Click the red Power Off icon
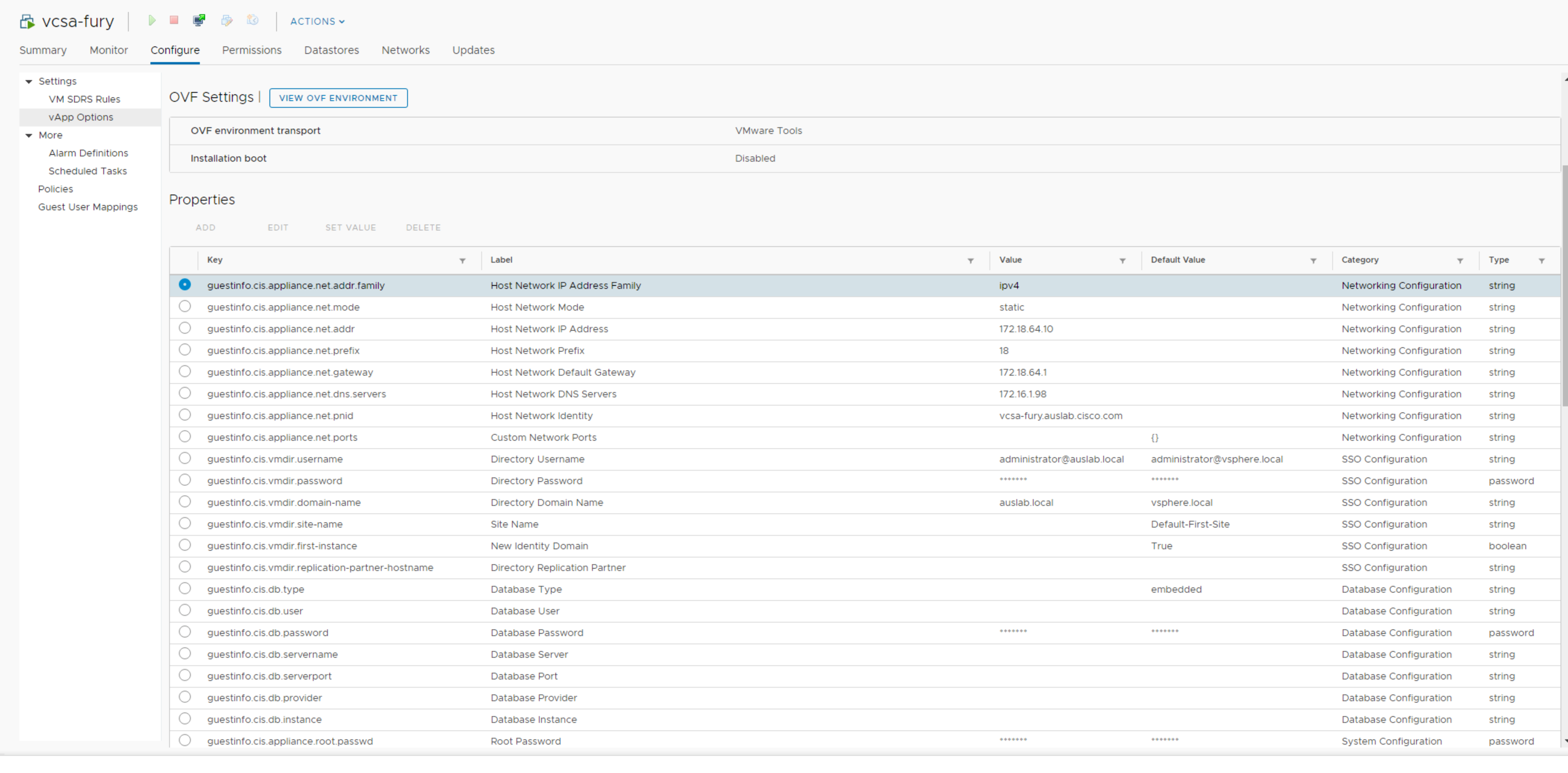The height and width of the screenshot is (773, 1568). (174, 21)
